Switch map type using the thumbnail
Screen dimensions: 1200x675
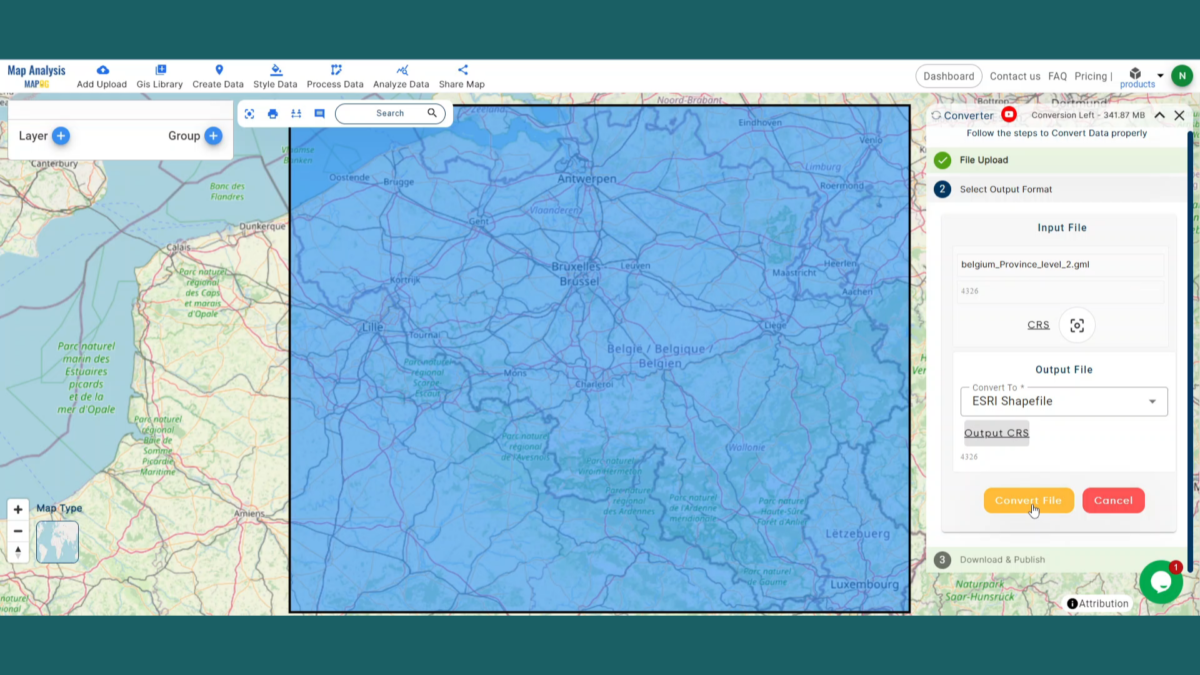(x=57, y=542)
